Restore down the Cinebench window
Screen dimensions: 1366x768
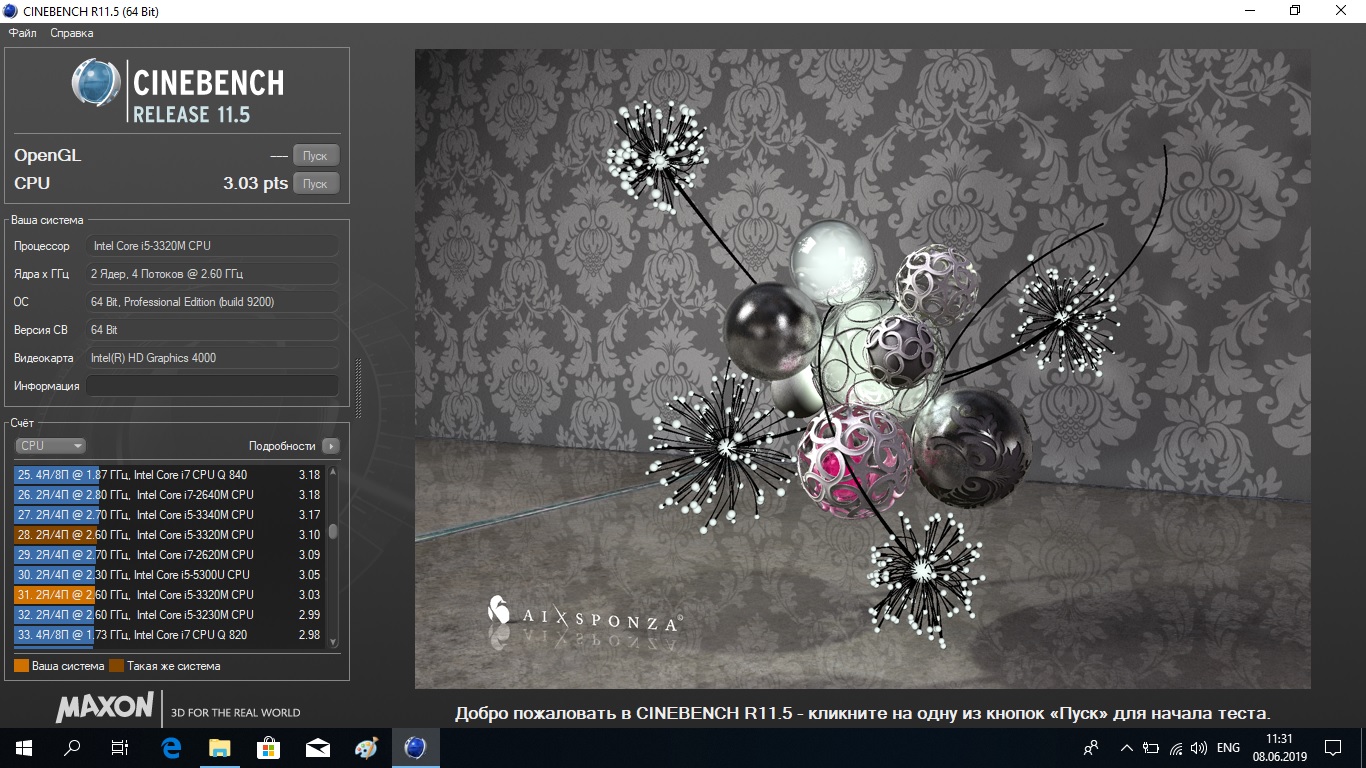click(x=1296, y=11)
